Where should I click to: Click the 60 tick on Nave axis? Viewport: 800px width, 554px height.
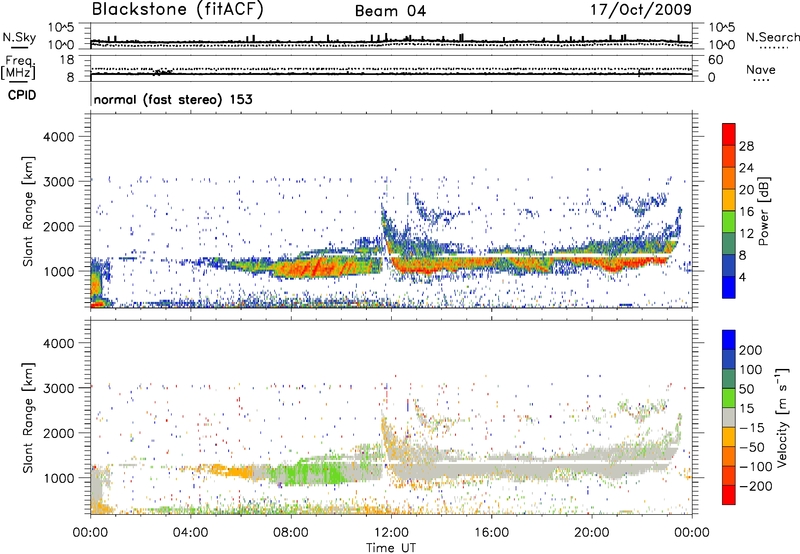pyautogui.click(x=716, y=60)
